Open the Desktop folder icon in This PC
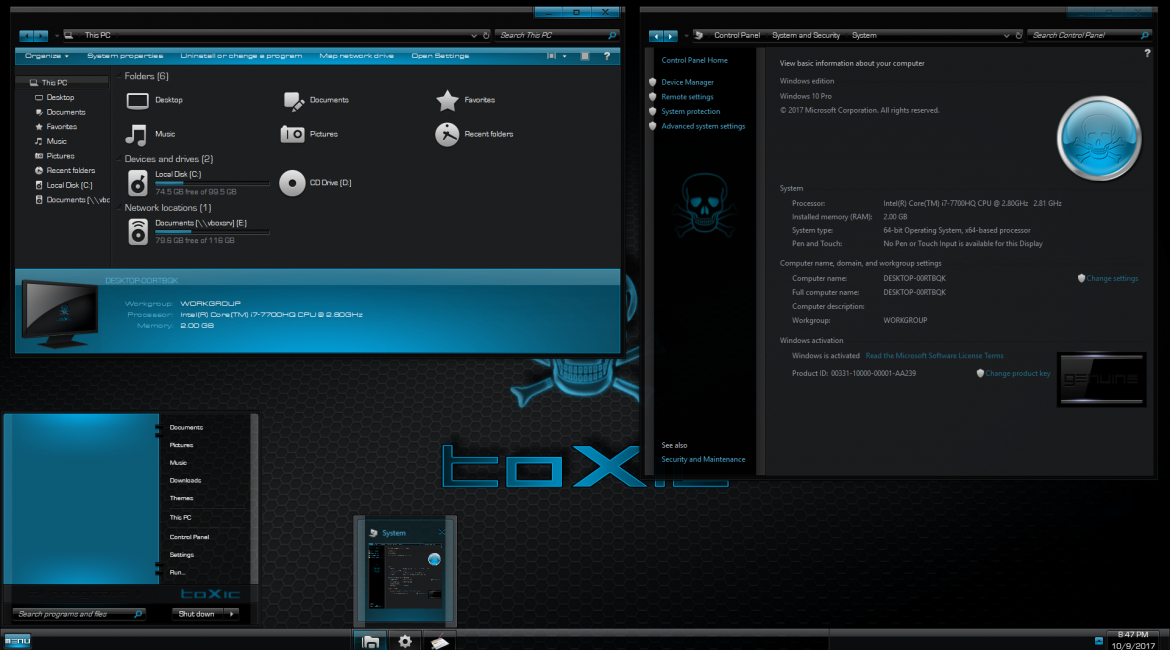1170x650 pixels. [x=137, y=100]
